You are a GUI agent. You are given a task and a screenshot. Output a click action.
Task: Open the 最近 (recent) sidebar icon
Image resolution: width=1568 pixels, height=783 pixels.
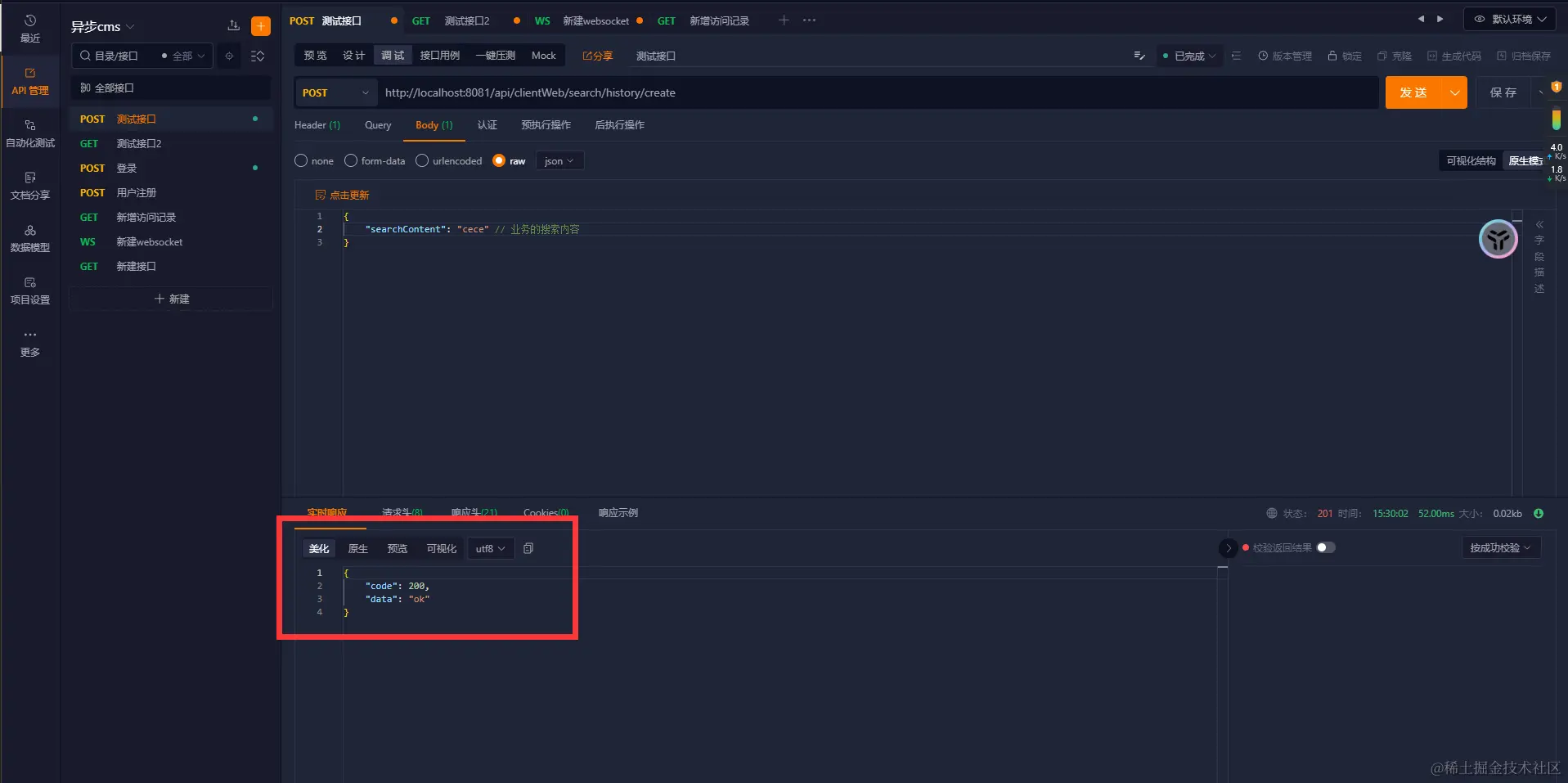tap(30, 29)
